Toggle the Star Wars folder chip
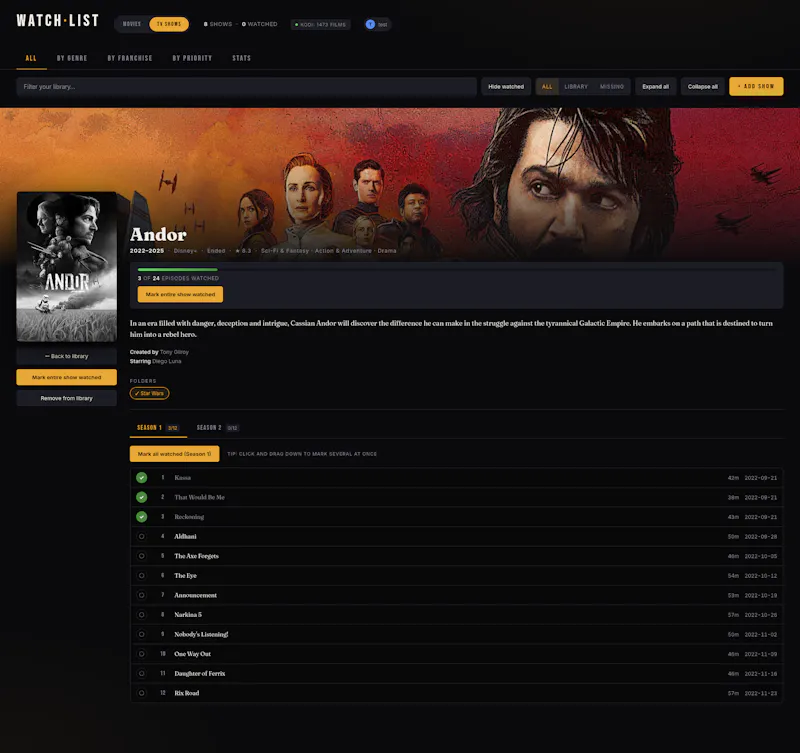Screen dimensions: 800x753 pyautogui.click(x=149, y=393)
